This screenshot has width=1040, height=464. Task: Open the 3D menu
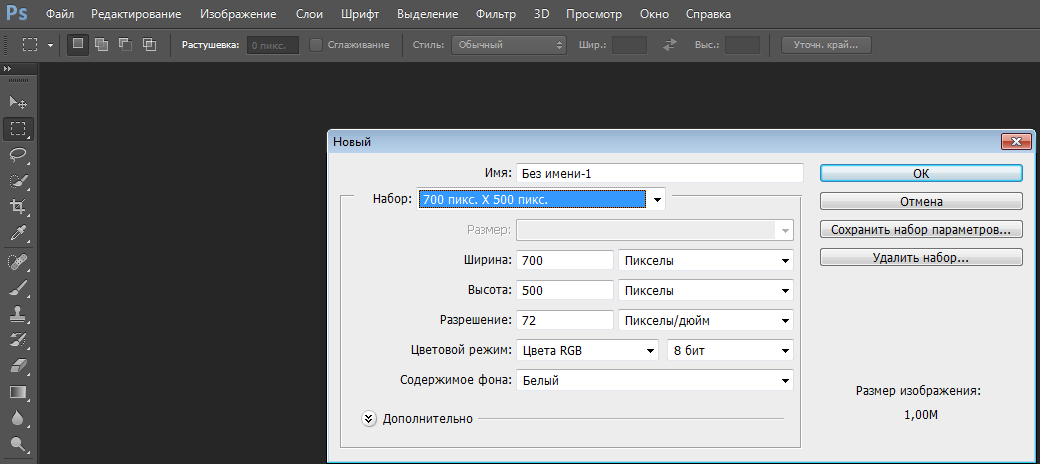[x=541, y=14]
